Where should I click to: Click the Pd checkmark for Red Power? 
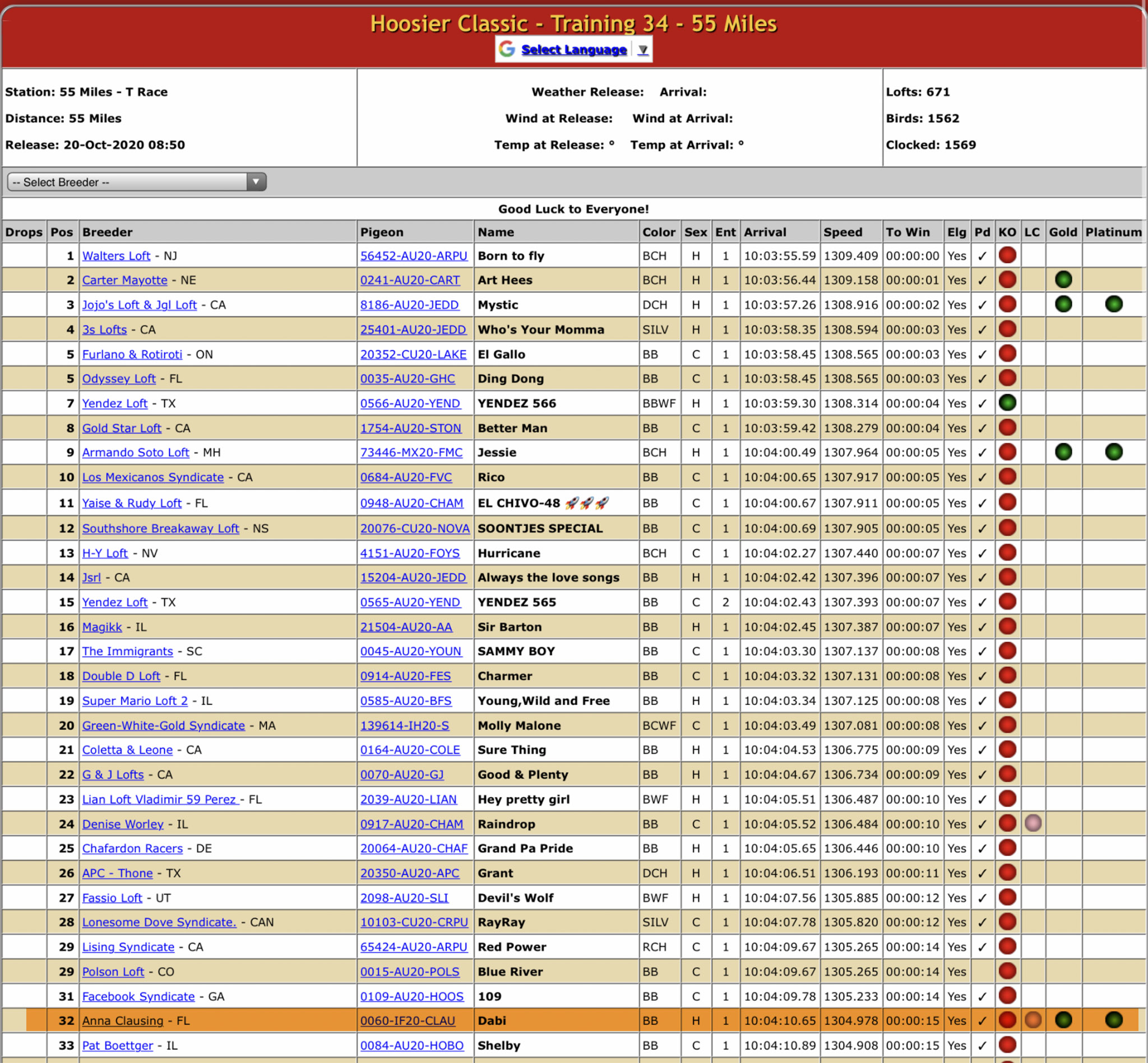pos(982,947)
